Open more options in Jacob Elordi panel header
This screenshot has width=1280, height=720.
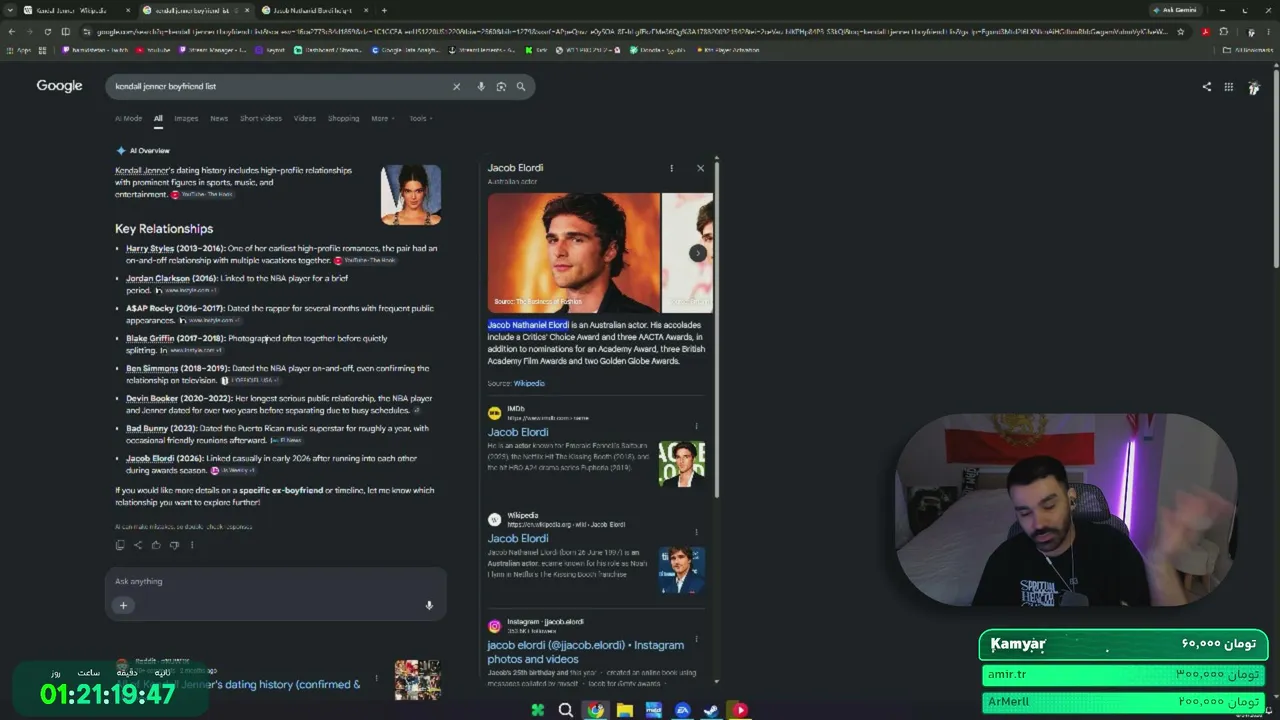(x=671, y=168)
